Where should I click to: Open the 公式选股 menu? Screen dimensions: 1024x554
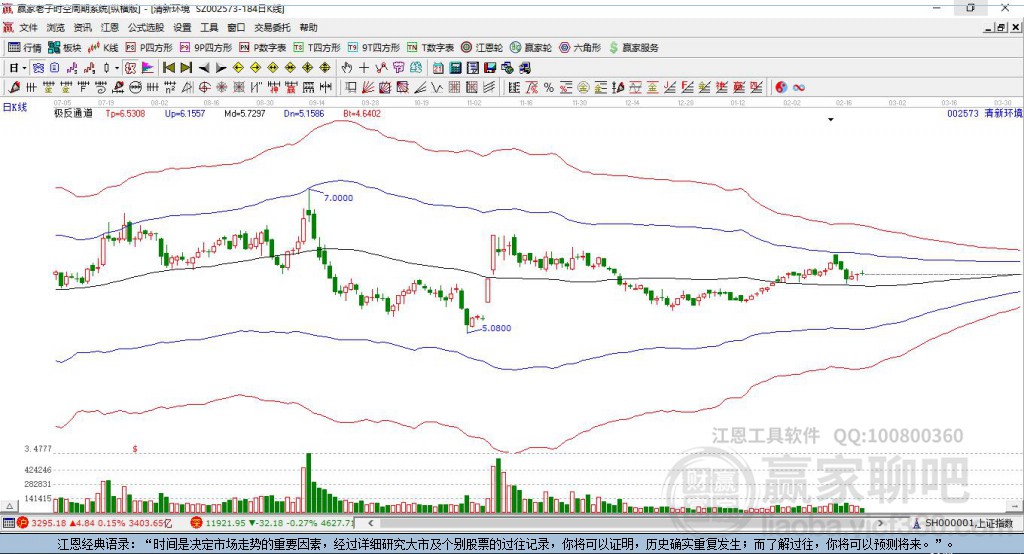pos(144,28)
